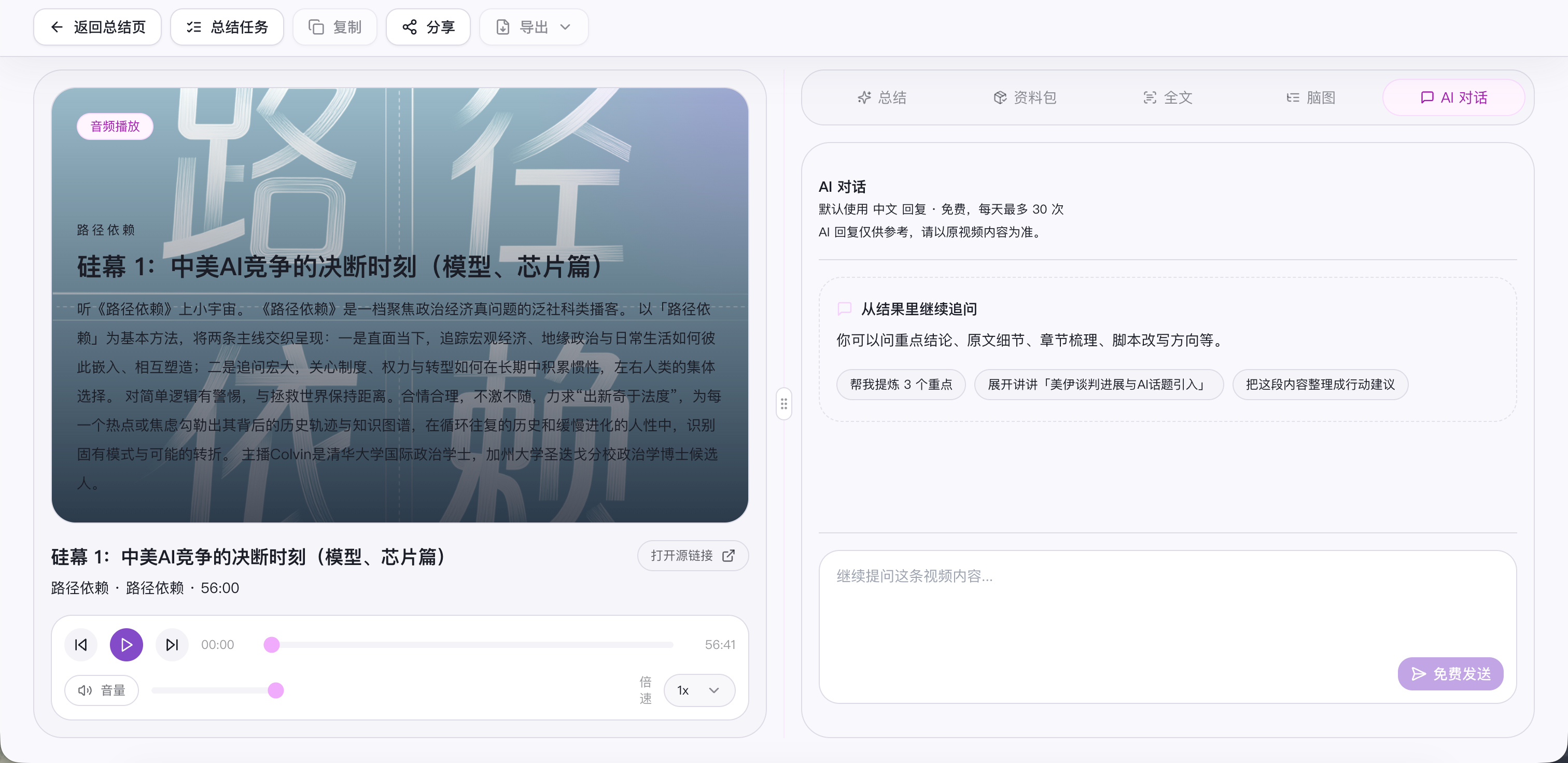Click the episode title below the cover

click(x=248, y=556)
